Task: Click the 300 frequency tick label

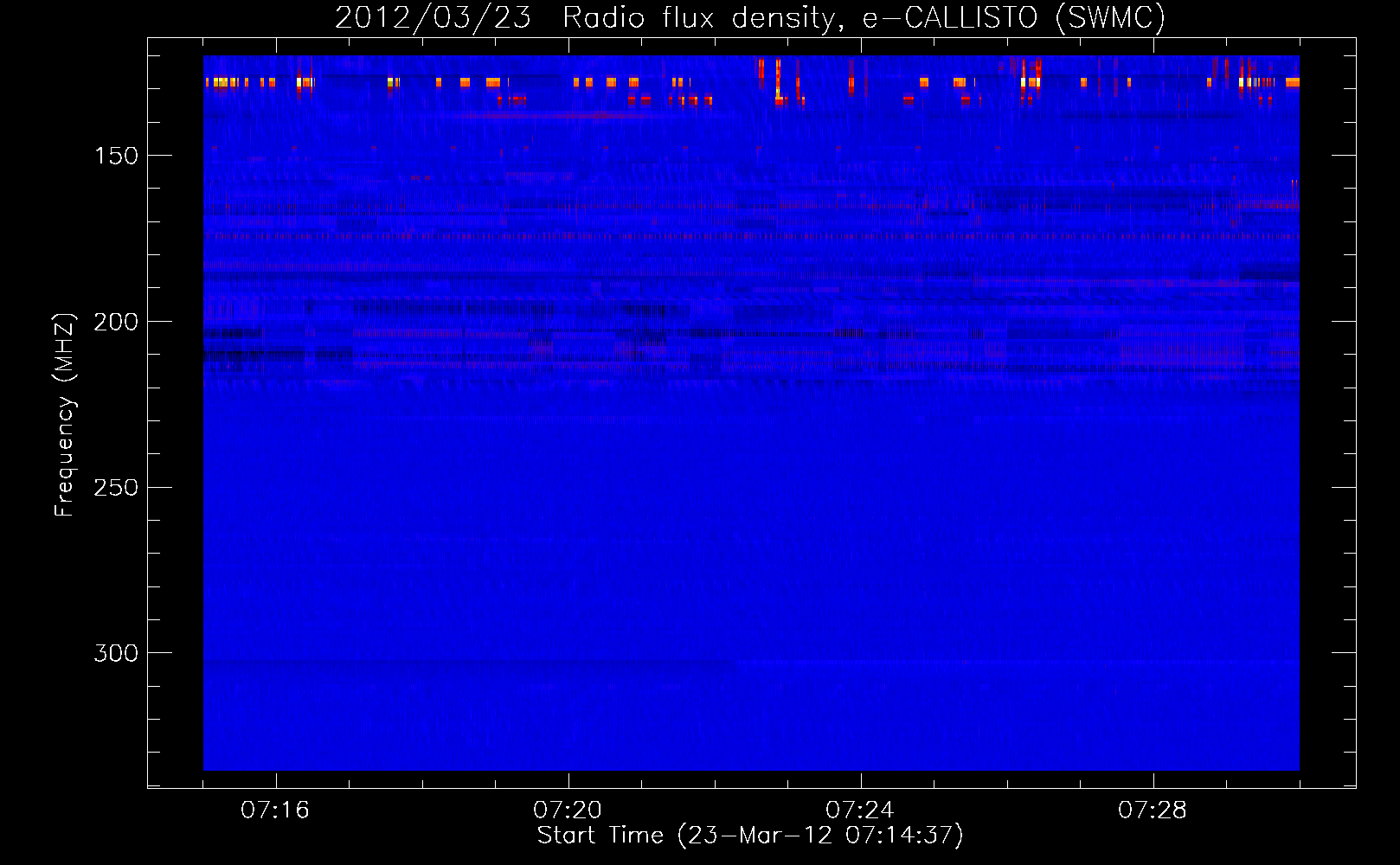Action: click(116, 653)
